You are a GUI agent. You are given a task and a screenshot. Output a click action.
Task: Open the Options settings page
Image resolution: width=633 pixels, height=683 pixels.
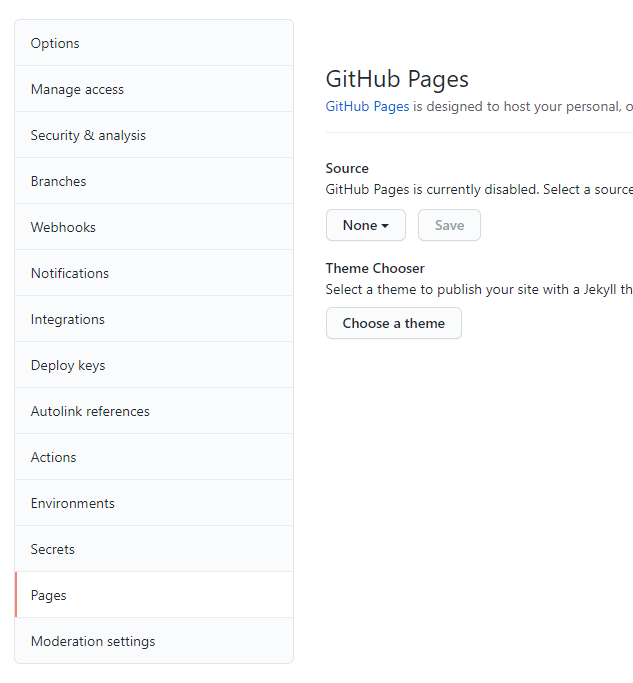[x=55, y=43]
